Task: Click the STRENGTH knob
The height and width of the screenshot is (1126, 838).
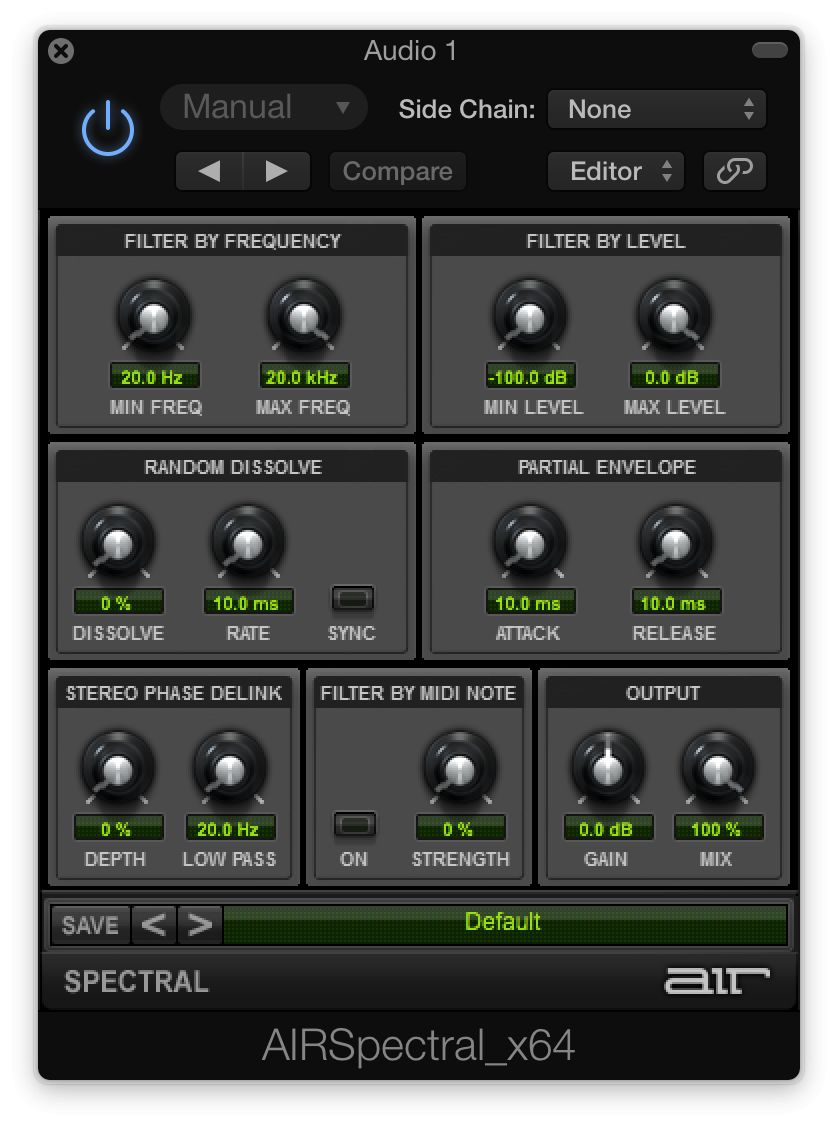Action: (x=460, y=768)
